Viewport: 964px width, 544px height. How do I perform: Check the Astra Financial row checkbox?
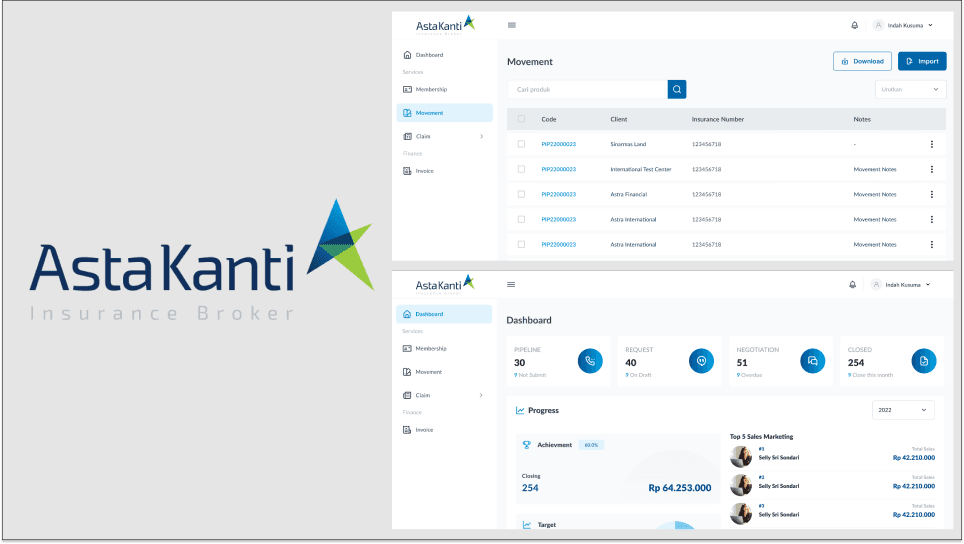pos(521,194)
